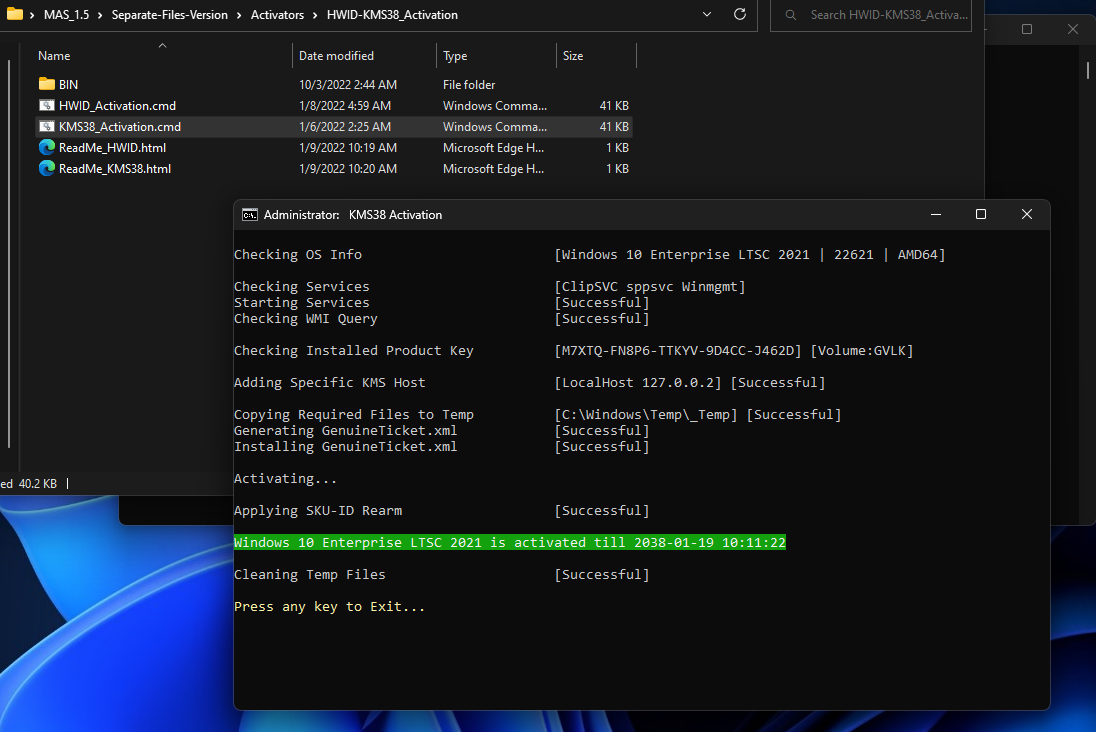Click the green activated till 2038 line

pos(510,543)
